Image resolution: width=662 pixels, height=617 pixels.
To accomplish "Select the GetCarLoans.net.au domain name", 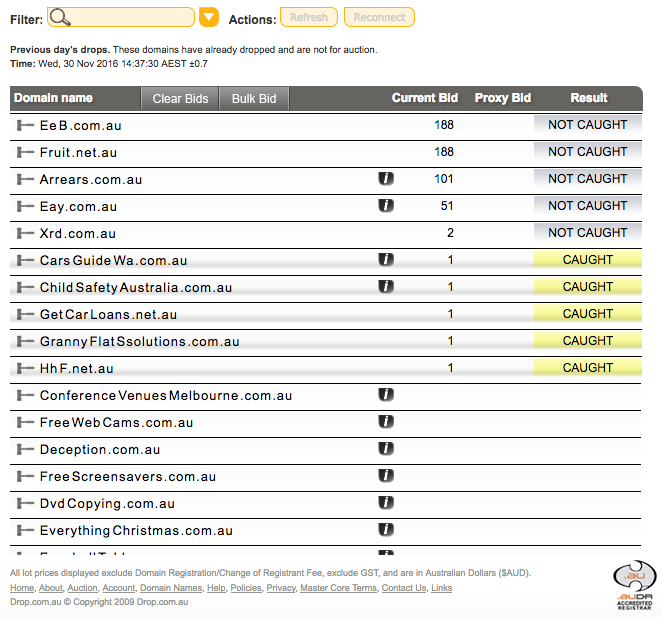I will pyautogui.click(x=109, y=315).
